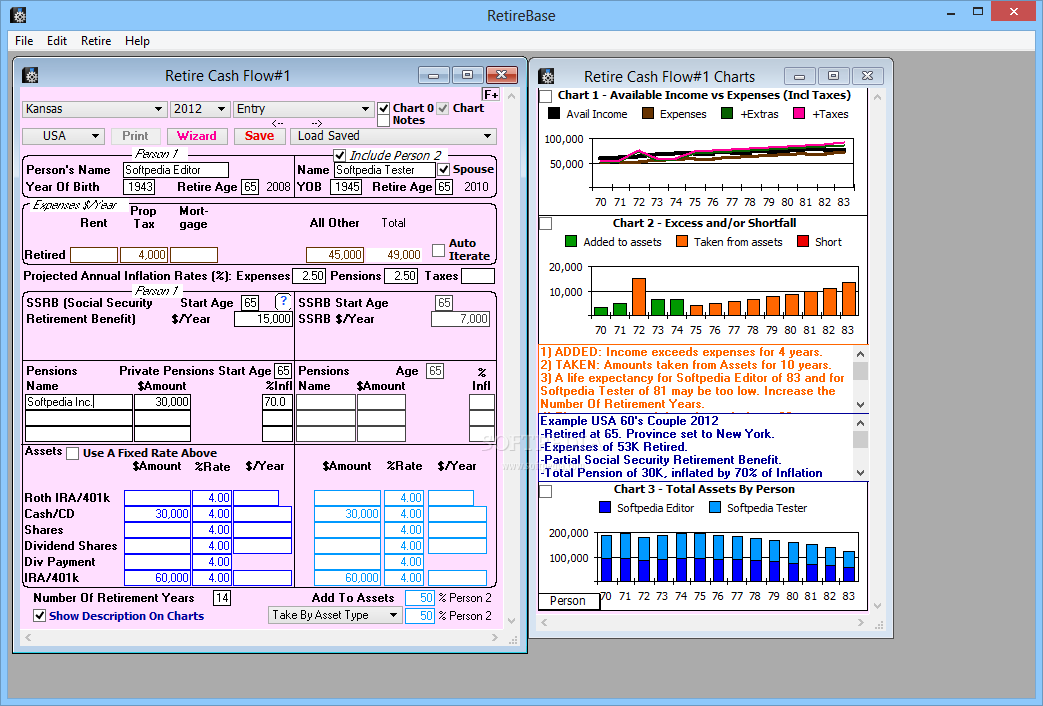Viewport: 1043px width, 706px height.
Task: Click the Retire Cash Flow#1 window icon
Action: pyautogui.click(x=30, y=75)
